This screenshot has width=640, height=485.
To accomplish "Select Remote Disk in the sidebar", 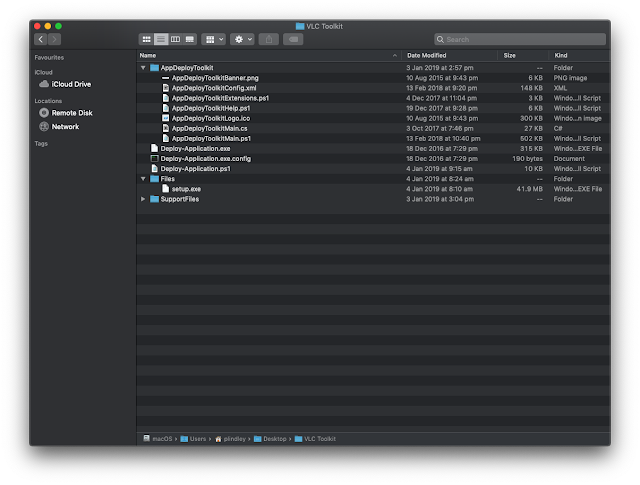I will coord(72,113).
